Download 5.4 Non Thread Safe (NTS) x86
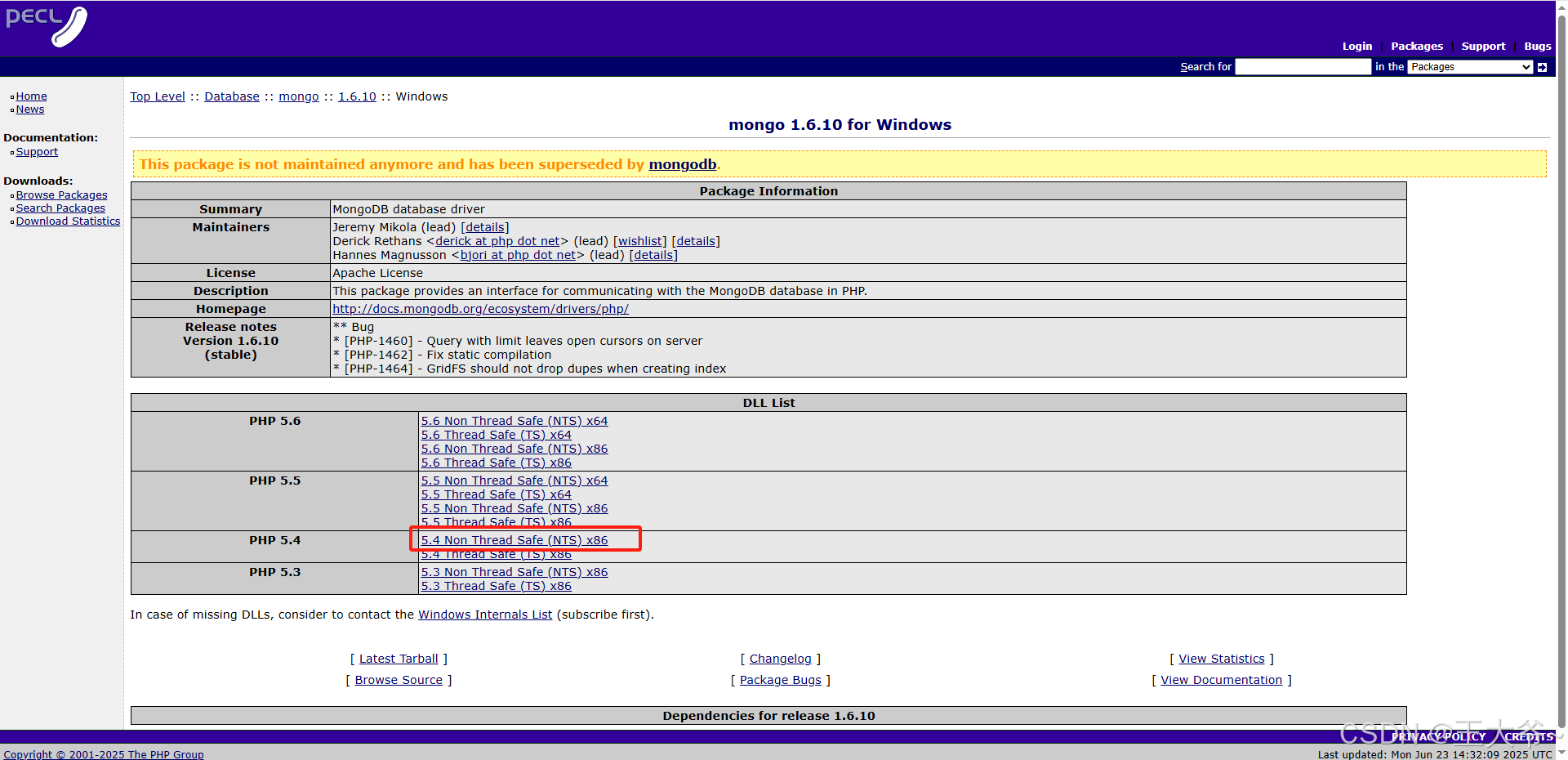 [514, 539]
